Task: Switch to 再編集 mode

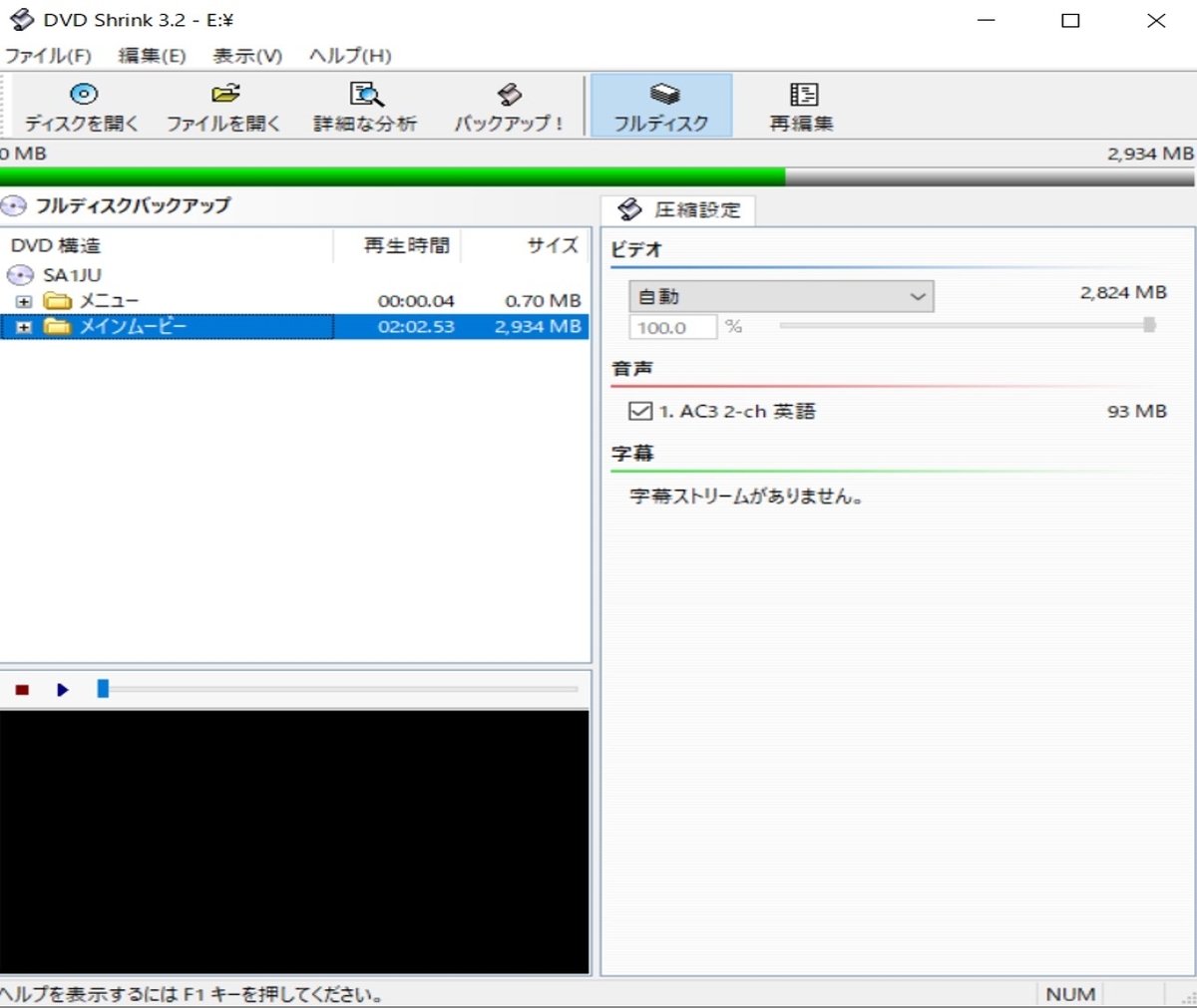Action: (x=802, y=107)
